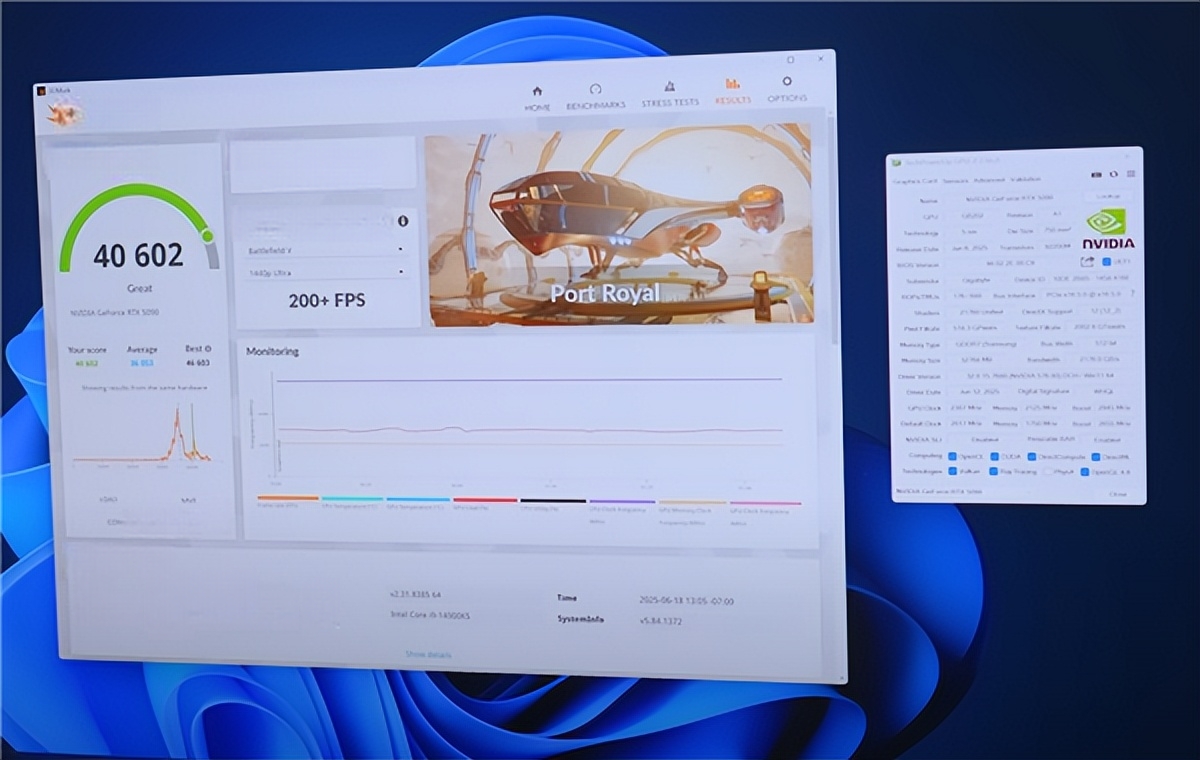Click the Show details link
This screenshot has height=760, width=1200.
click(428, 654)
